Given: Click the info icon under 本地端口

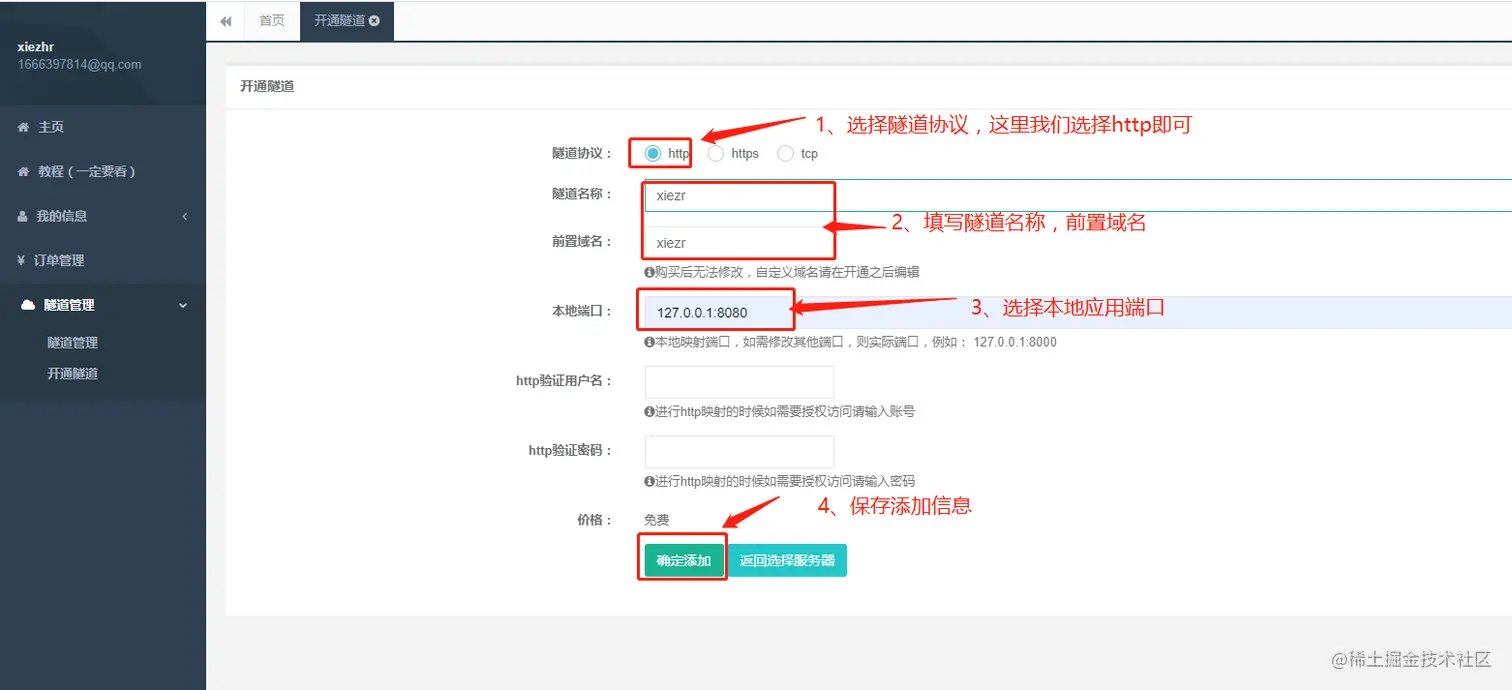Looking at the screenshot, I should [649, 341].
